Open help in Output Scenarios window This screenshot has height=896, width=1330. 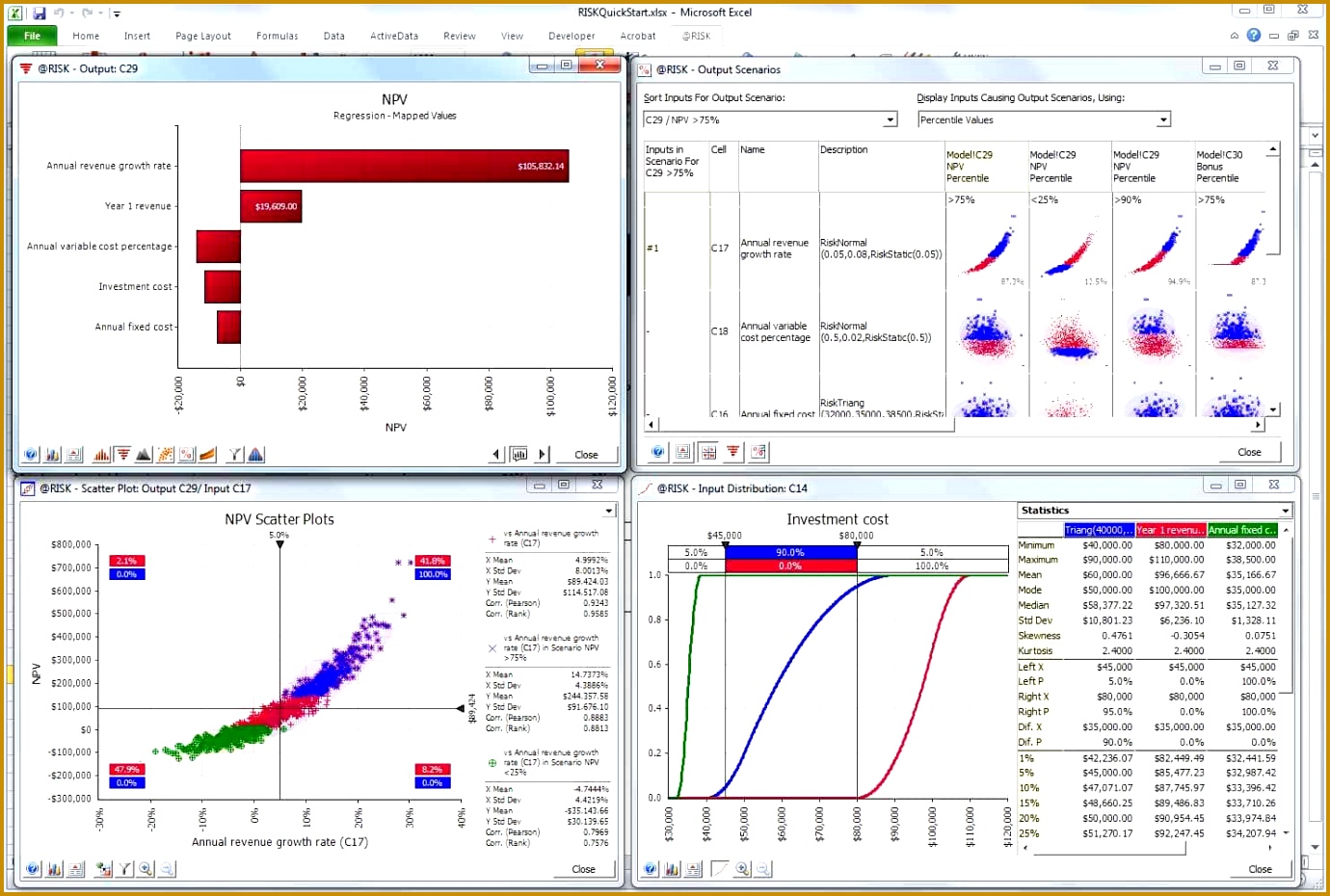click(658, 451)
